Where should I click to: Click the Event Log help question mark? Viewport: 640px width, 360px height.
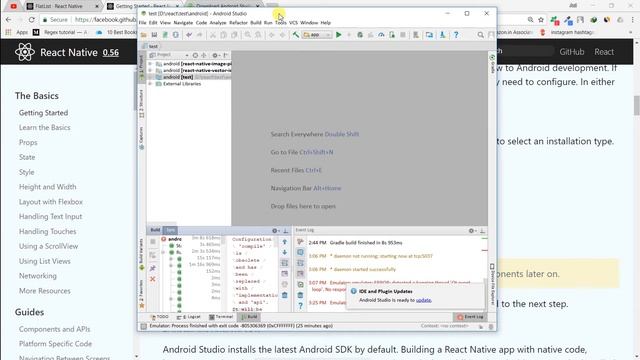pos(300,306)
